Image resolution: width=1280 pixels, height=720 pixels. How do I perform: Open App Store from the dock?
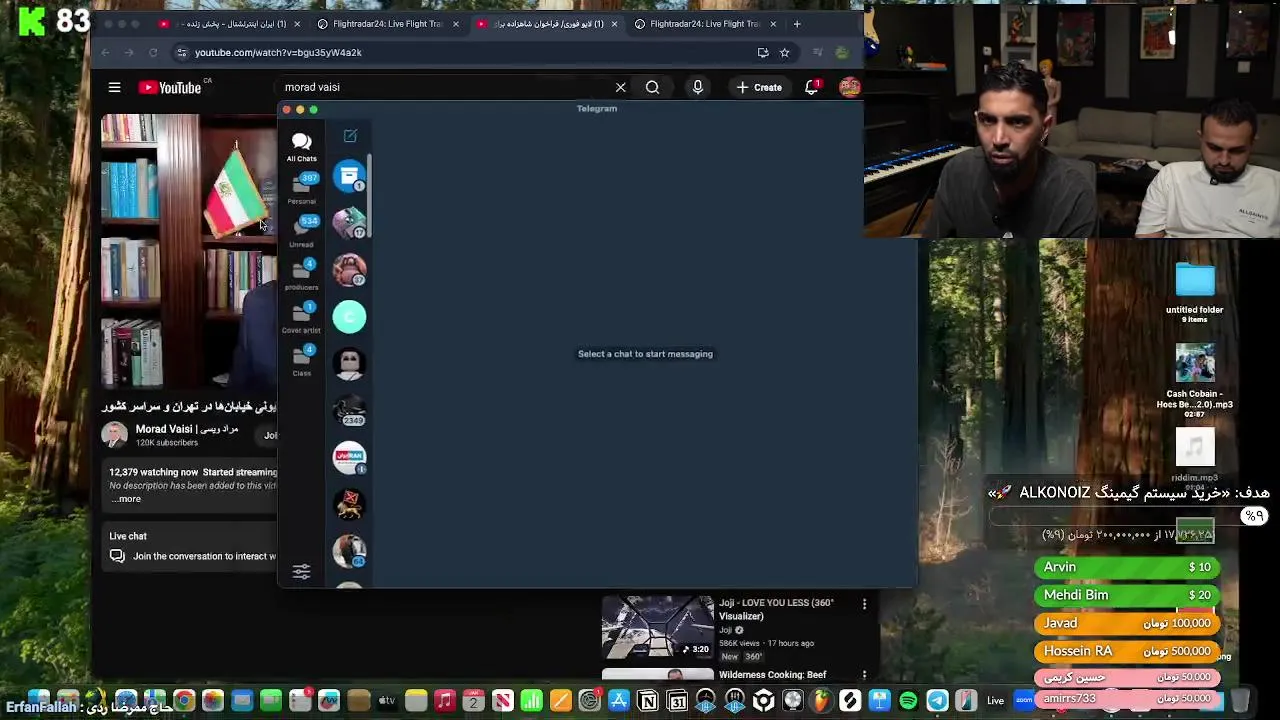(x=619, y=701)
